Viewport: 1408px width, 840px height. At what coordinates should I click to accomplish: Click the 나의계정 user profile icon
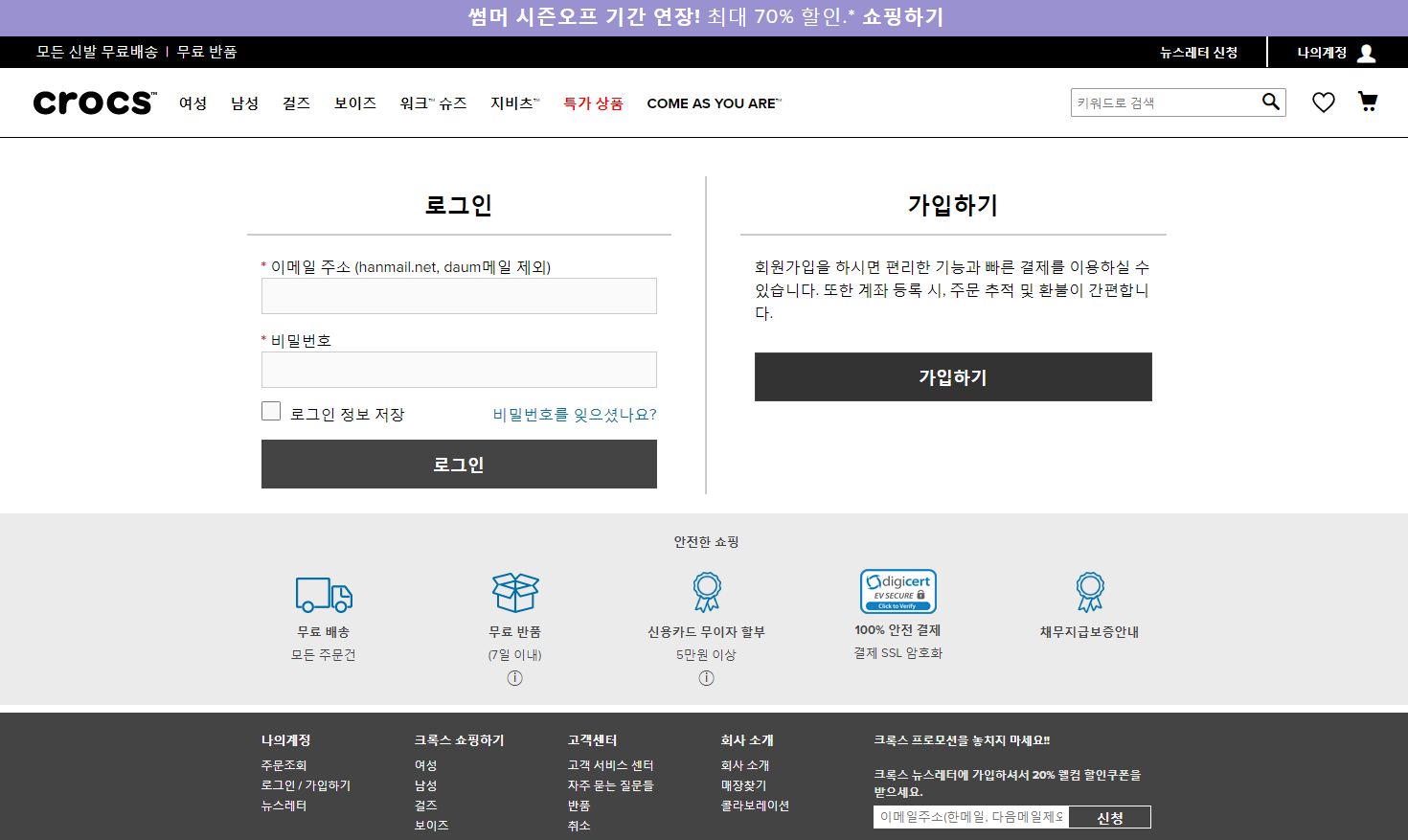pyautogui.click(x=1367, y=53)
